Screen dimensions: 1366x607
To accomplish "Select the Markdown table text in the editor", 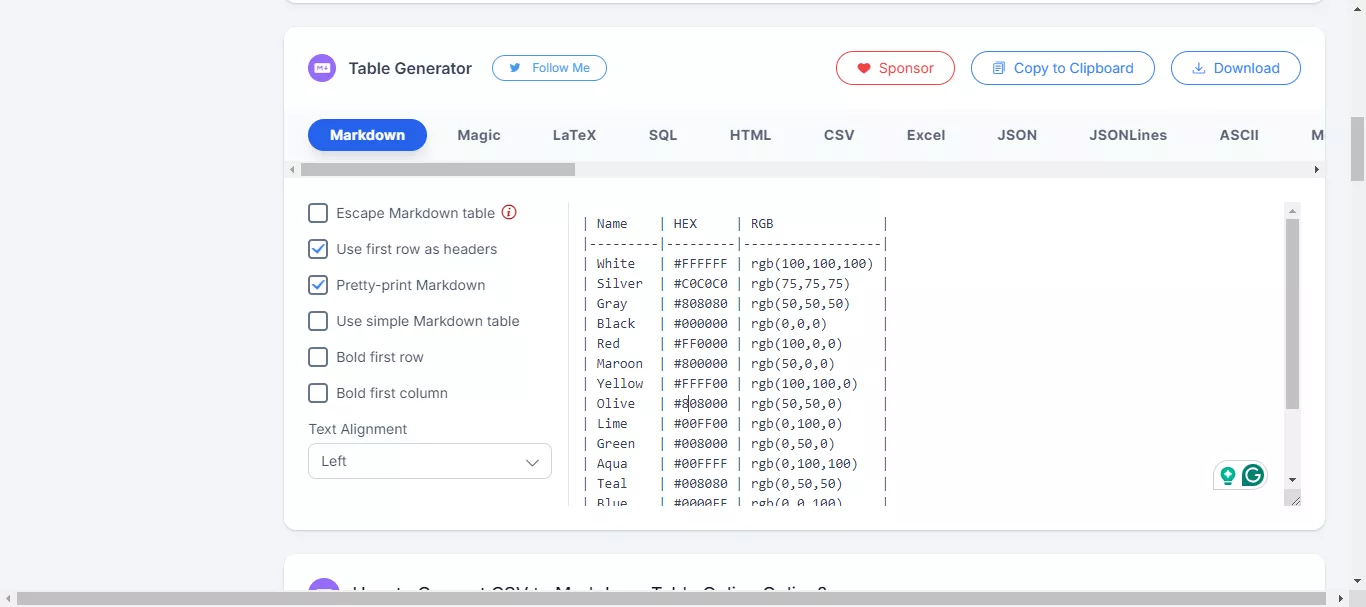I will [730, 350].
